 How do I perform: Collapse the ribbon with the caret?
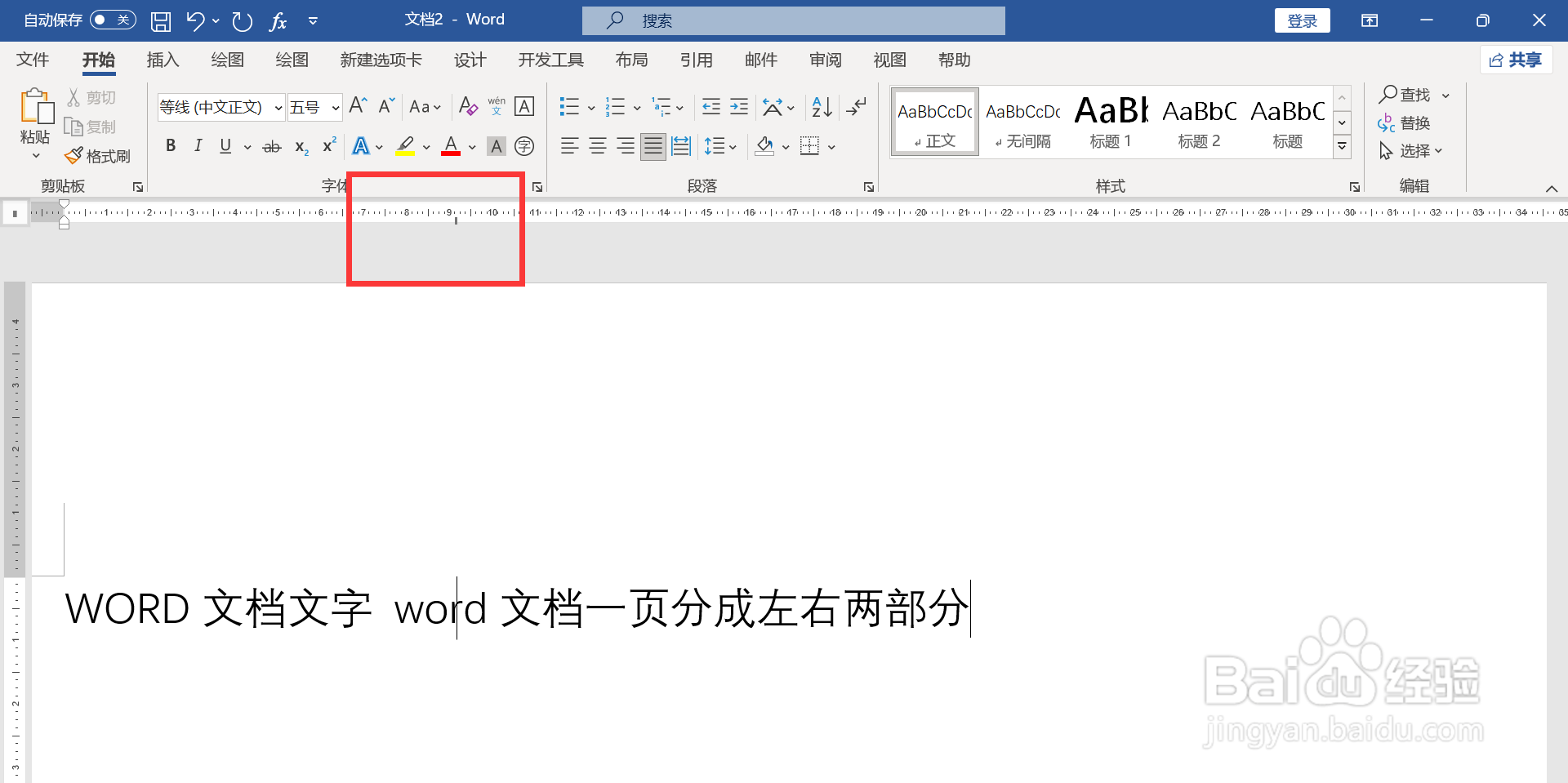[x=1551, y=189]
